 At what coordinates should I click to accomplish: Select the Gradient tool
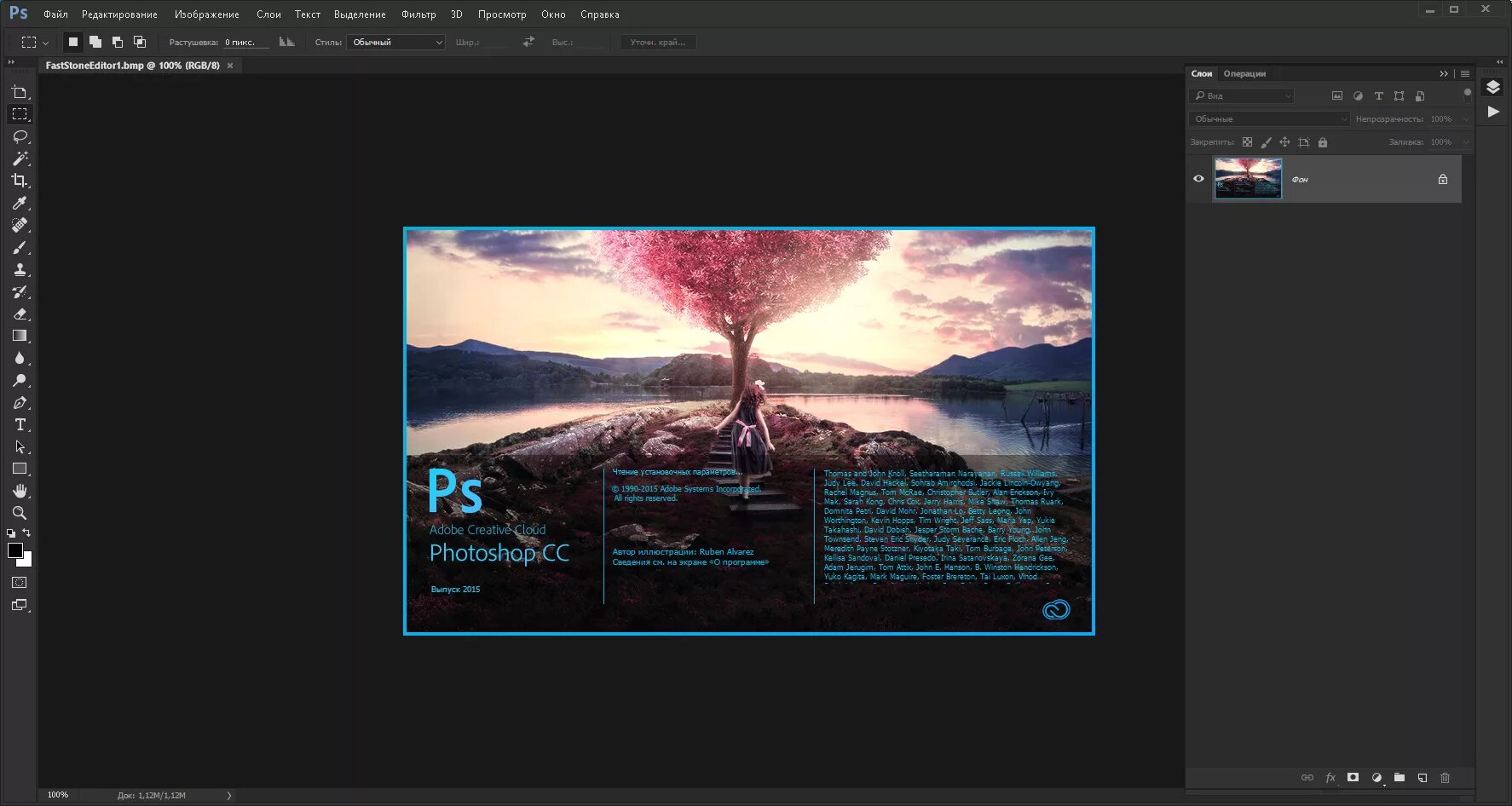[20, 336]
